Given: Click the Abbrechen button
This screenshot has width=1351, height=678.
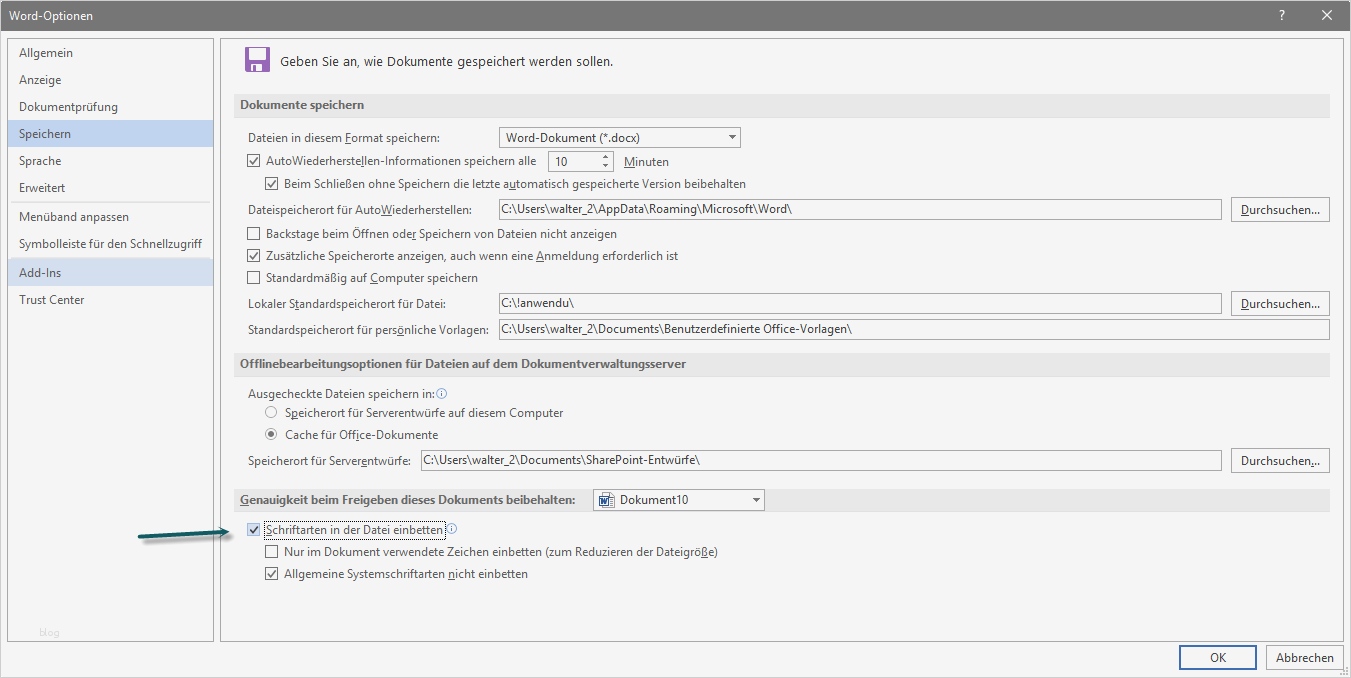Looking at the screenshot, I should click(x=1304, y=657).
